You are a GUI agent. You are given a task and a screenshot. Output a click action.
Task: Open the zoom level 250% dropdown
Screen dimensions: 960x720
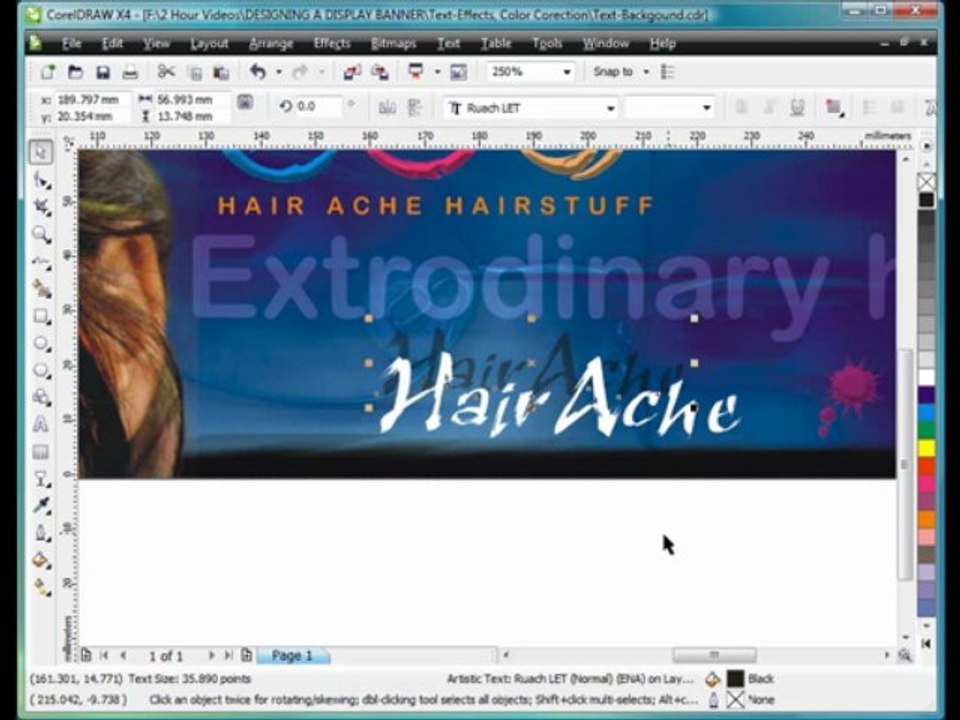pyautogui.click(x=567, y=72)
